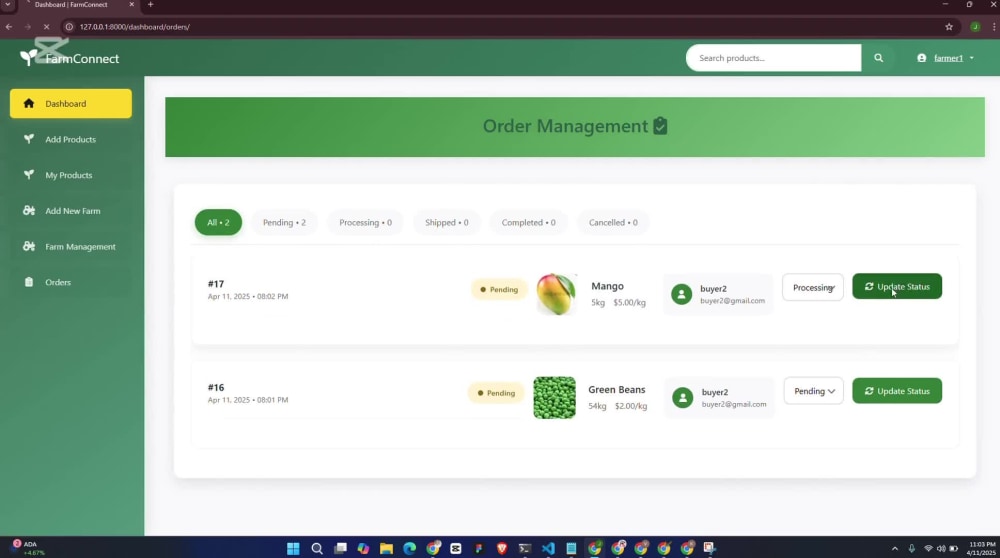Click the Pending badge on order #17

499,290
